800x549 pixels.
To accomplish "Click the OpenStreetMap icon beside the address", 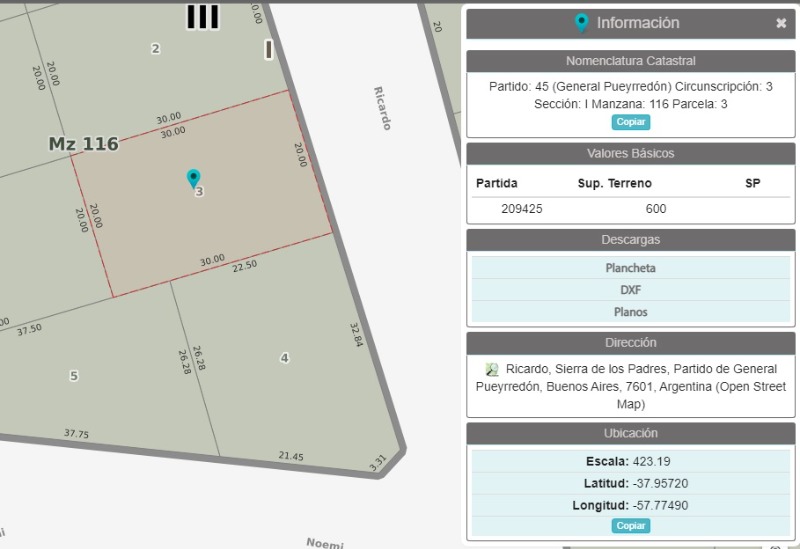I will pyautogui.click(x=492, y=369).
